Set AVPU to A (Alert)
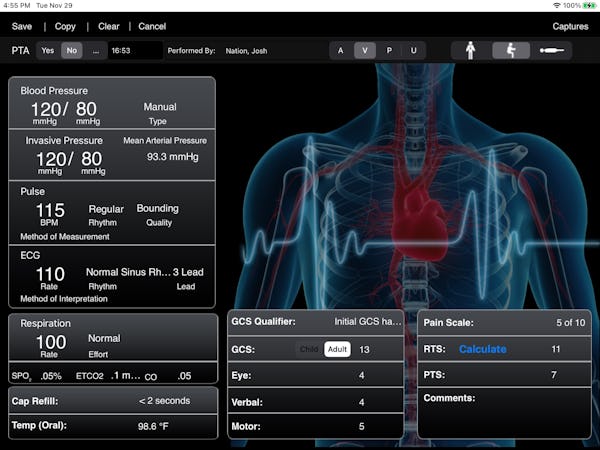 pyautogui.click(x=341, y=51)
